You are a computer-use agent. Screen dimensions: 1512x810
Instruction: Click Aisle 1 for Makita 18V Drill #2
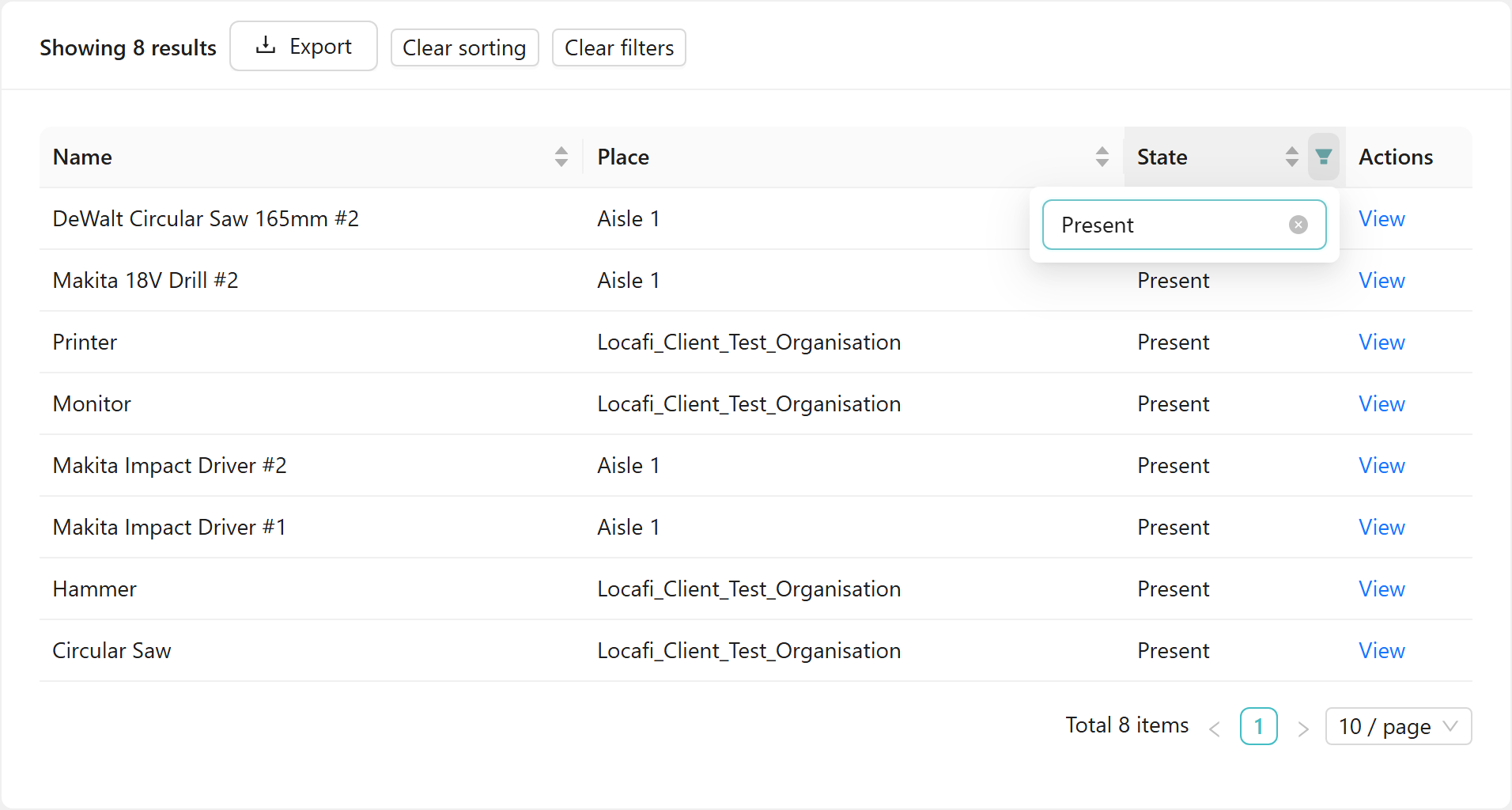click(629, 280)
